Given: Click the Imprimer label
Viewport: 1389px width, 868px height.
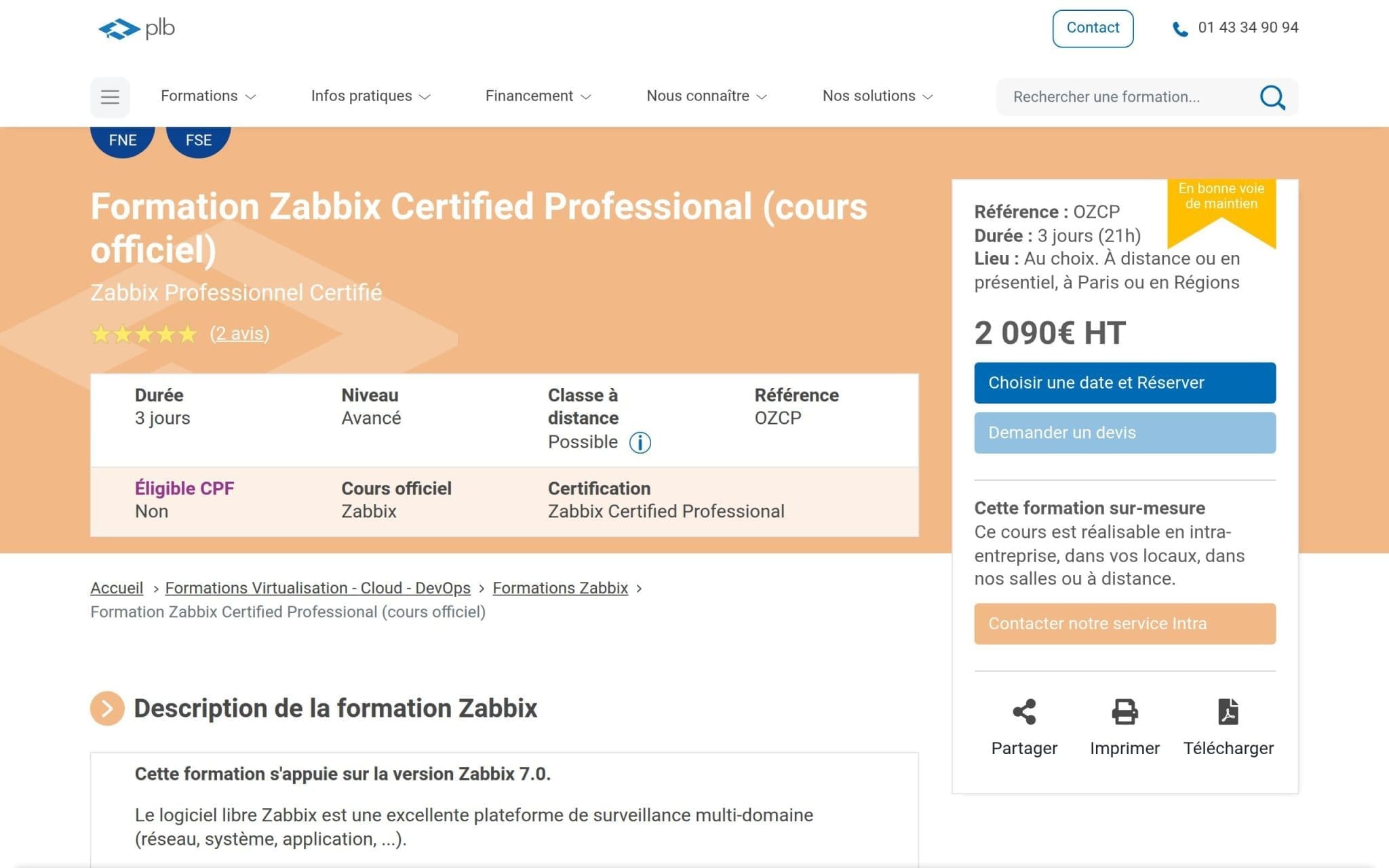Looking at the screenshot, I should (x=1124, y=748).
